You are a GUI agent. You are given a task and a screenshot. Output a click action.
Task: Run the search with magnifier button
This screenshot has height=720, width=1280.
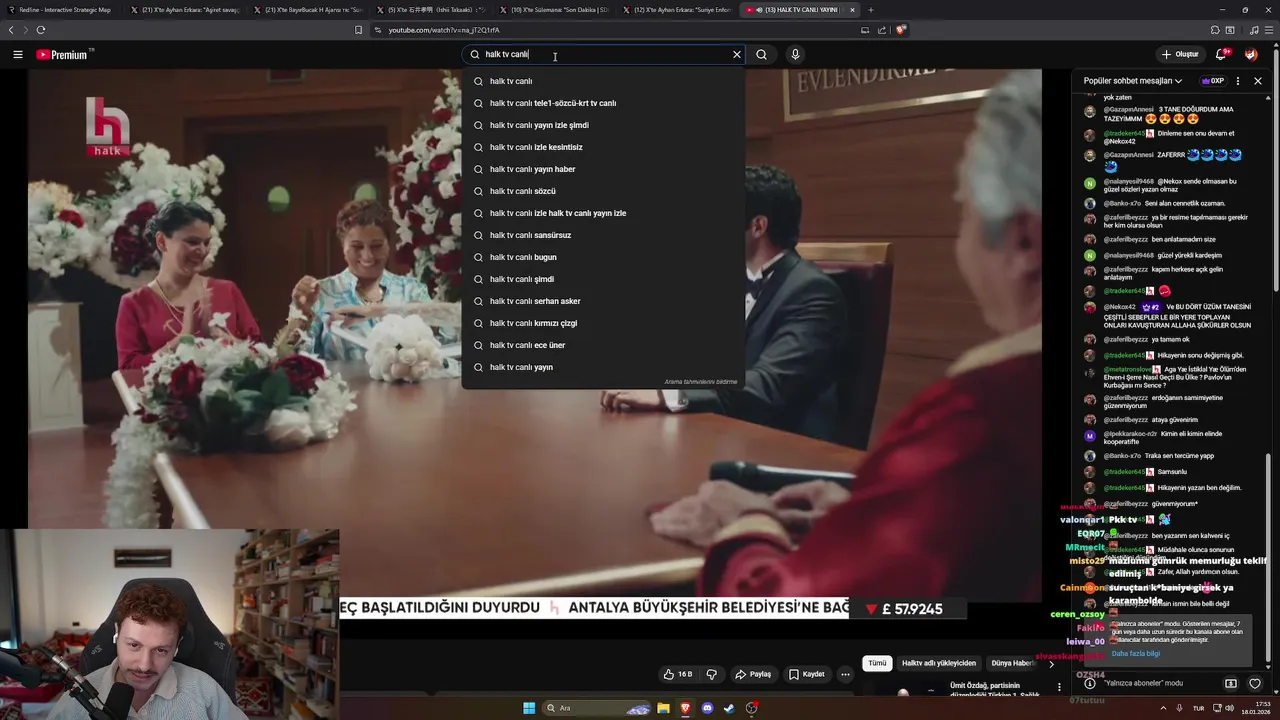[762, 55]
